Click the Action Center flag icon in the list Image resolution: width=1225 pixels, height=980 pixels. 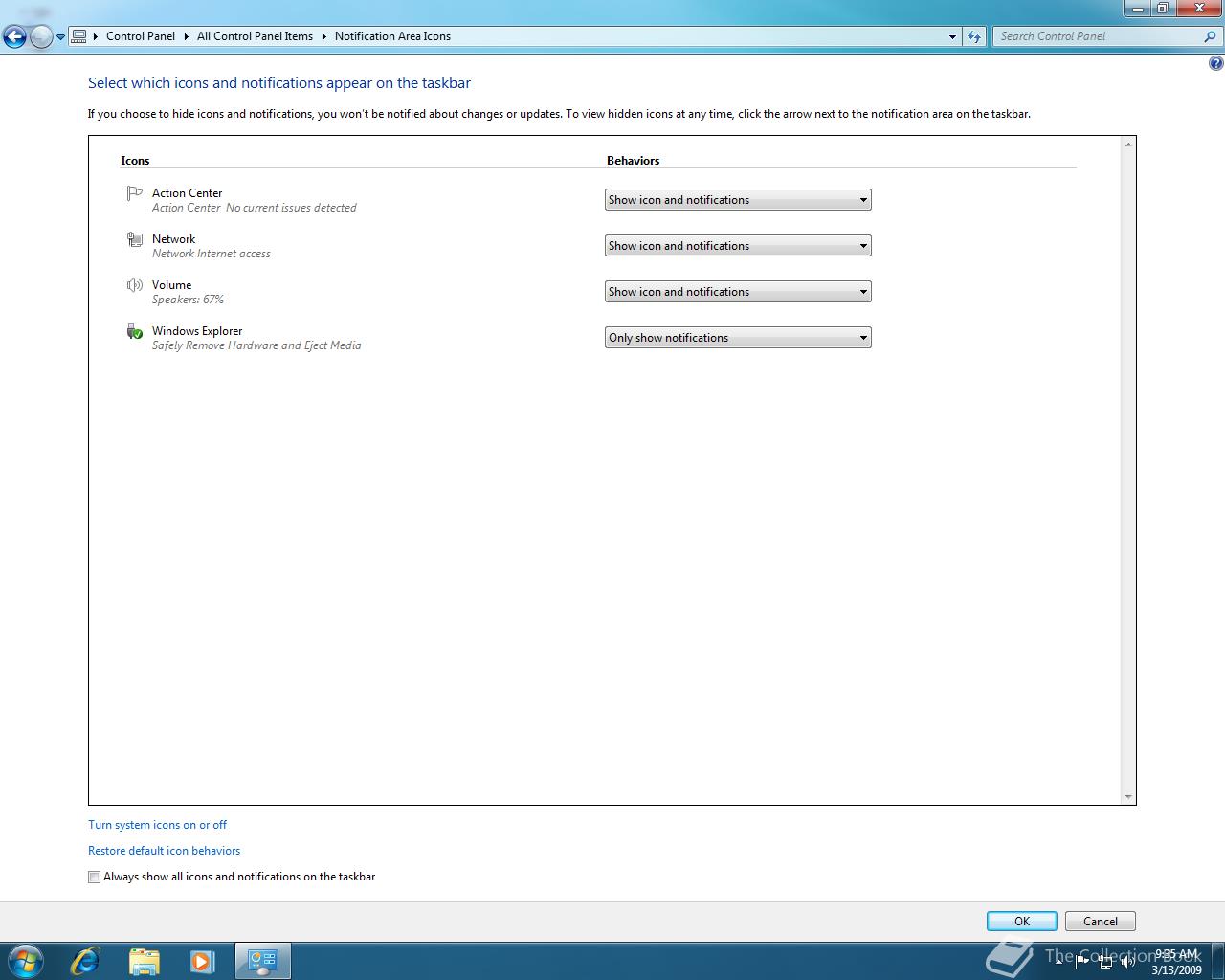click(135, 194)
